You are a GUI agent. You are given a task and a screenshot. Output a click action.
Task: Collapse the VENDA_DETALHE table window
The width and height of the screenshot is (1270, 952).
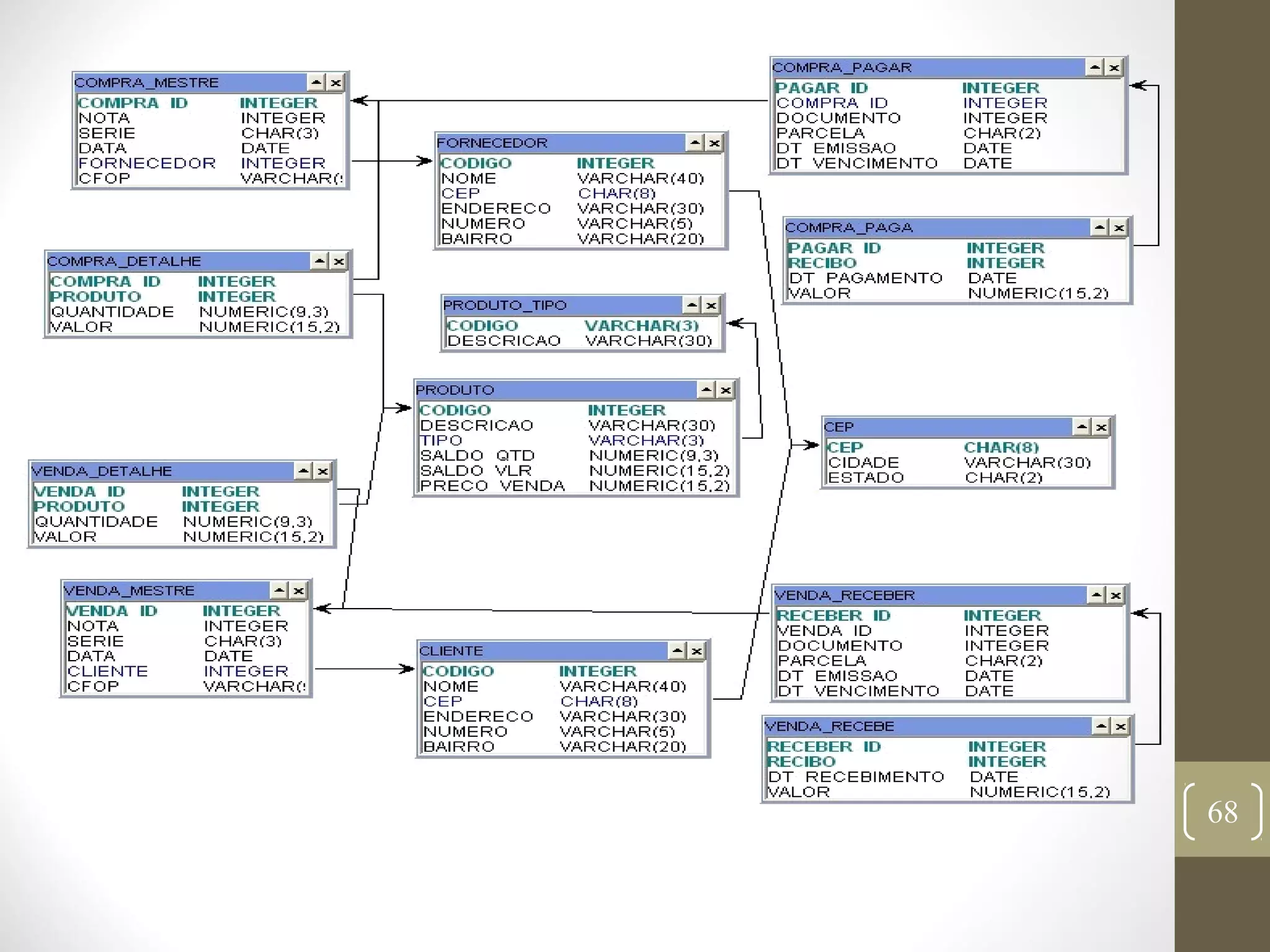[303, 471]
